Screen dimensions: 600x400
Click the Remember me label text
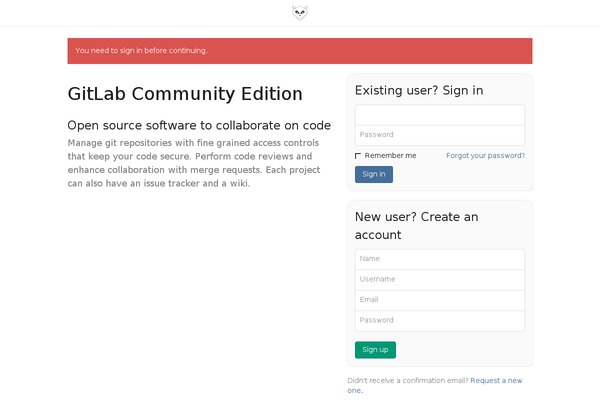(x=390, y=155)
